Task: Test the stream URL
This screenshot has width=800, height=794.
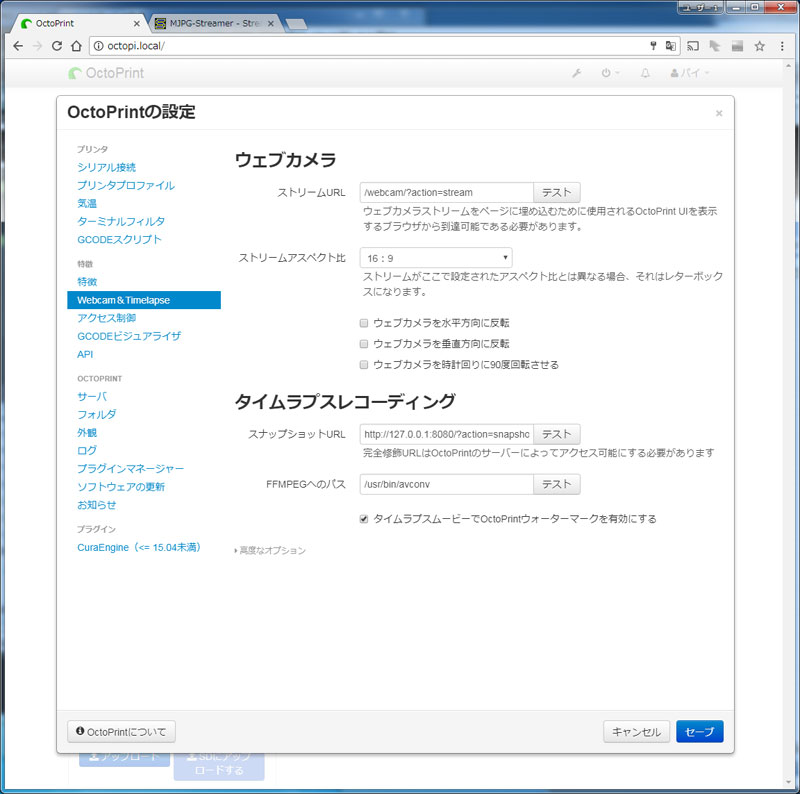Action: (x=557, y=192)
